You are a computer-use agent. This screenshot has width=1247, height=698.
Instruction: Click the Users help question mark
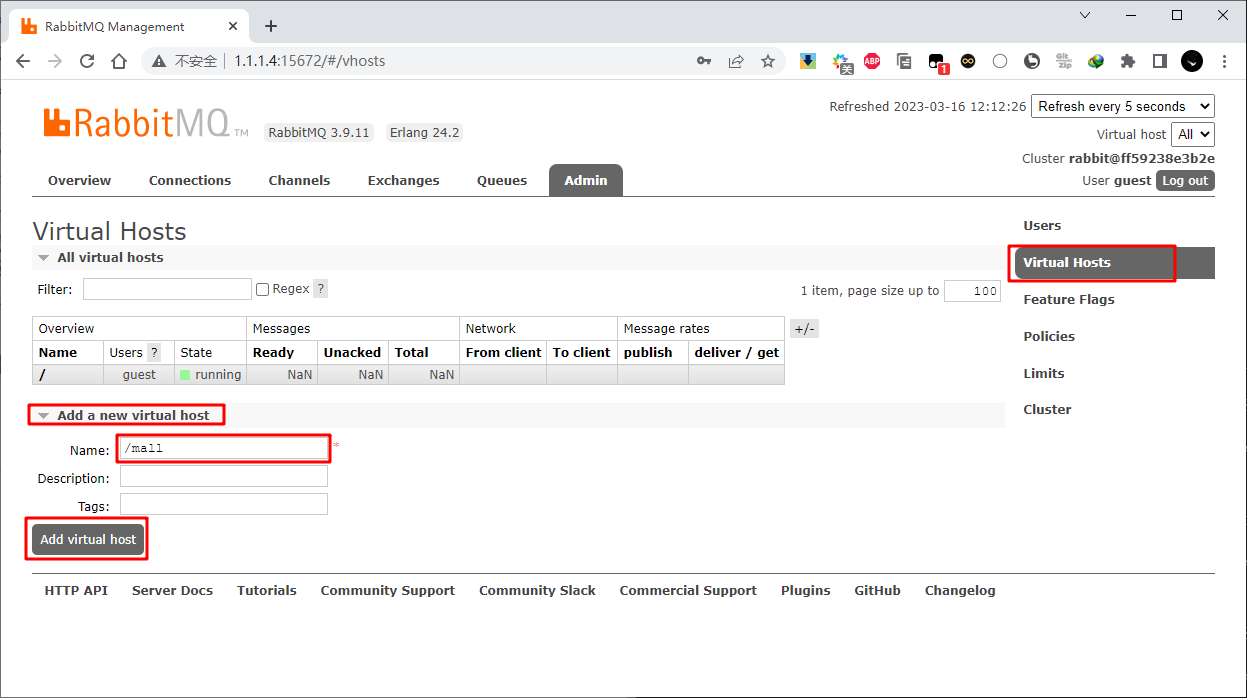coord(154,352)
